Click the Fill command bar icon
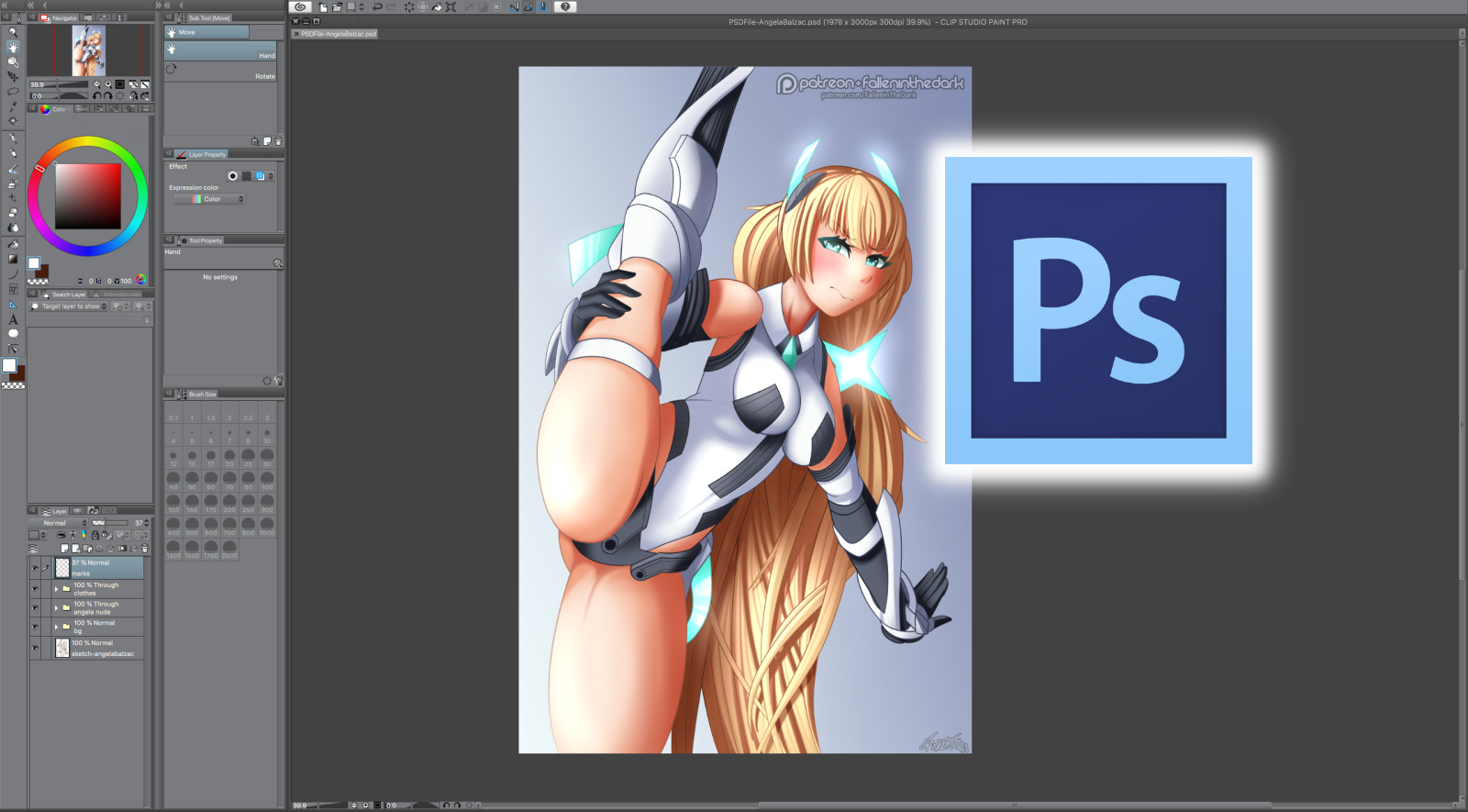 click(438, 6)
